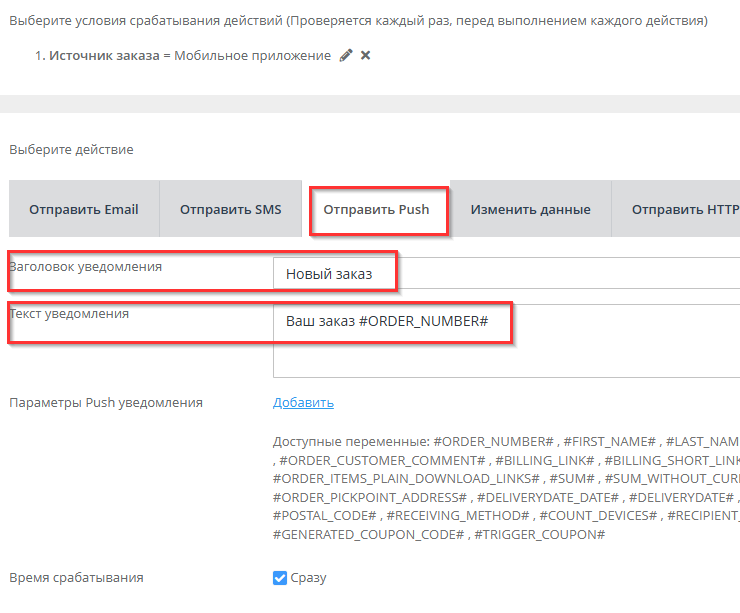
Task: Click the pencil edit icon beside the condition
Action: click(x=346, y=56)
